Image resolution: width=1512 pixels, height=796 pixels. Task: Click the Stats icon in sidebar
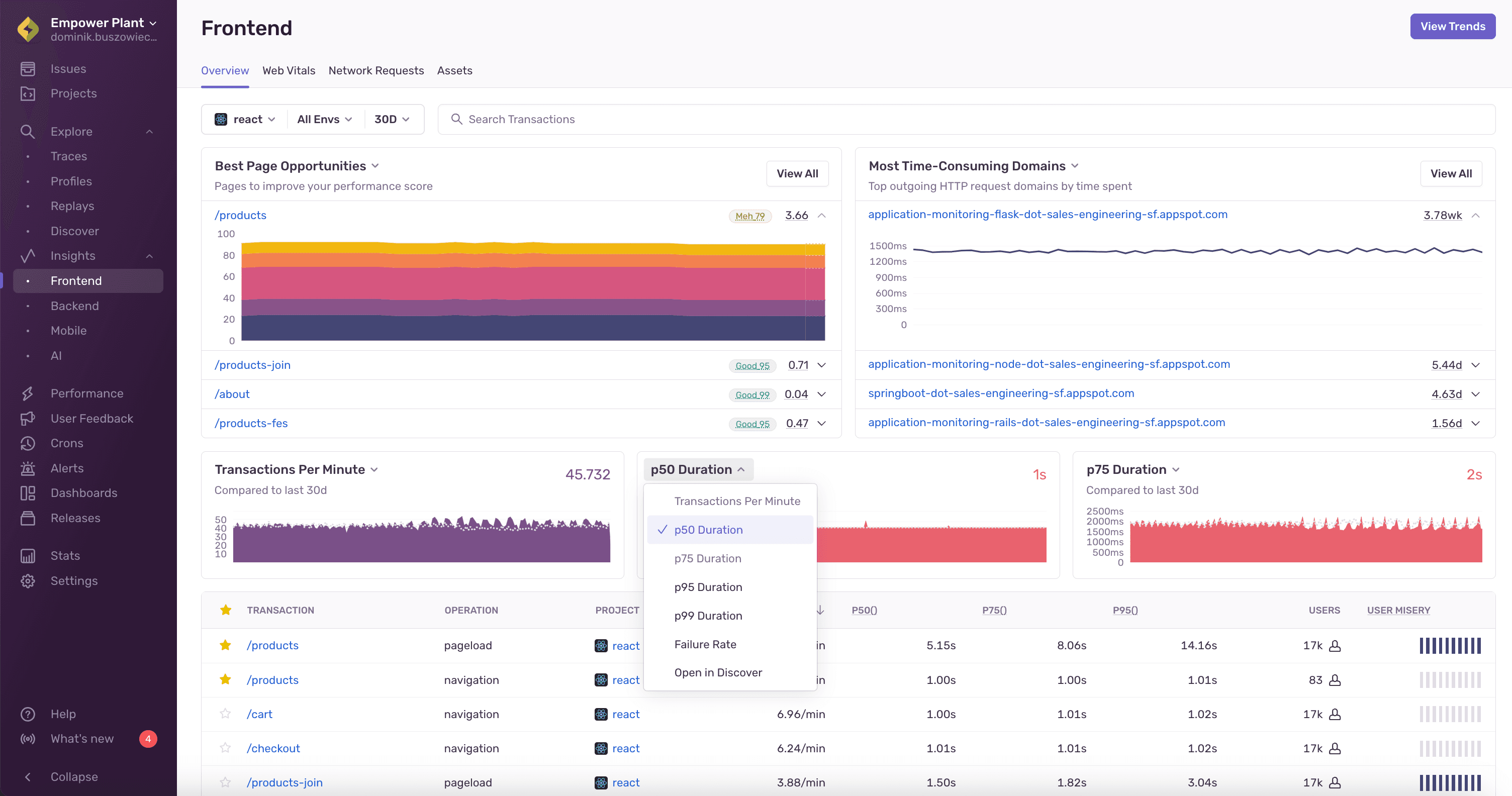point(28,555)
